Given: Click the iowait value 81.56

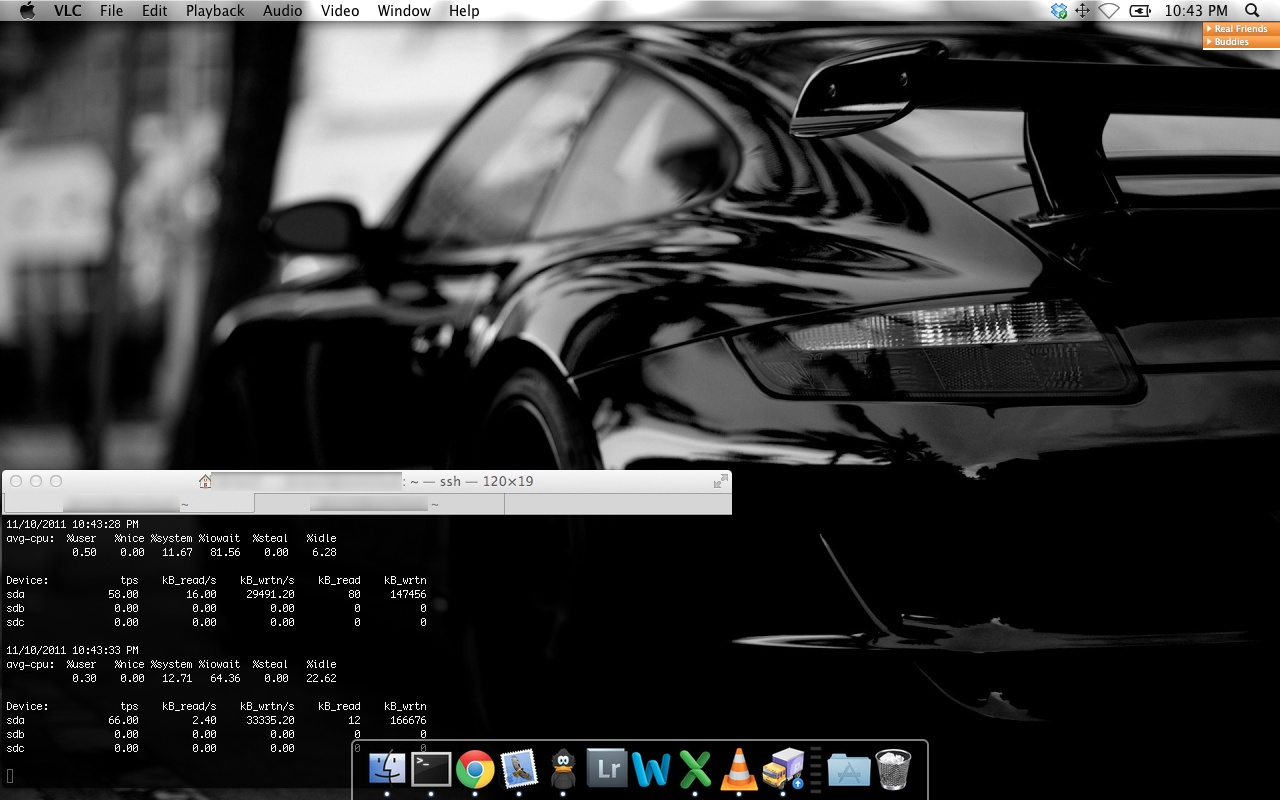Looking at the screenshot, I should tap(225, 552).
